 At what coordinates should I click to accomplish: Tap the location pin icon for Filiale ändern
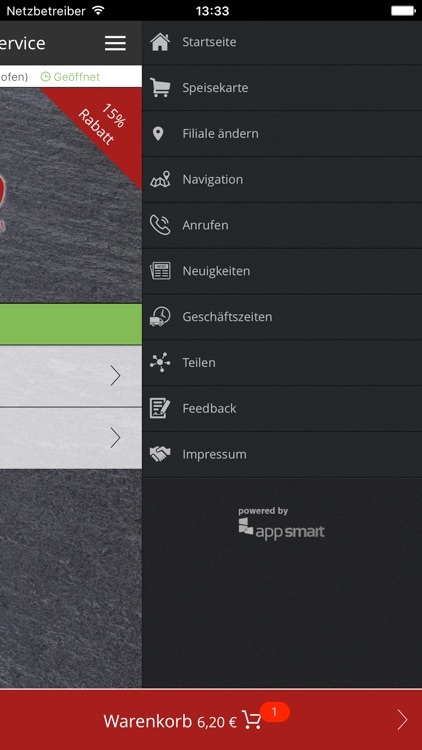point(157,133)
